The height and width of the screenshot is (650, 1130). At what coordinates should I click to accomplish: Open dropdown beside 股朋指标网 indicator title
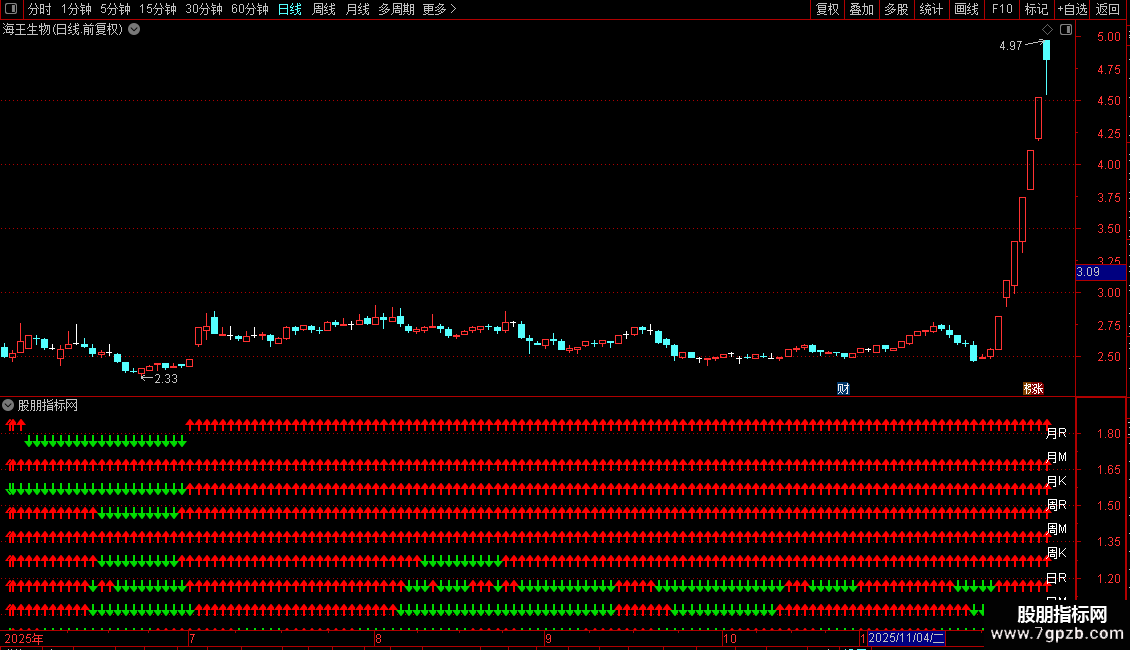coord(8,406)
